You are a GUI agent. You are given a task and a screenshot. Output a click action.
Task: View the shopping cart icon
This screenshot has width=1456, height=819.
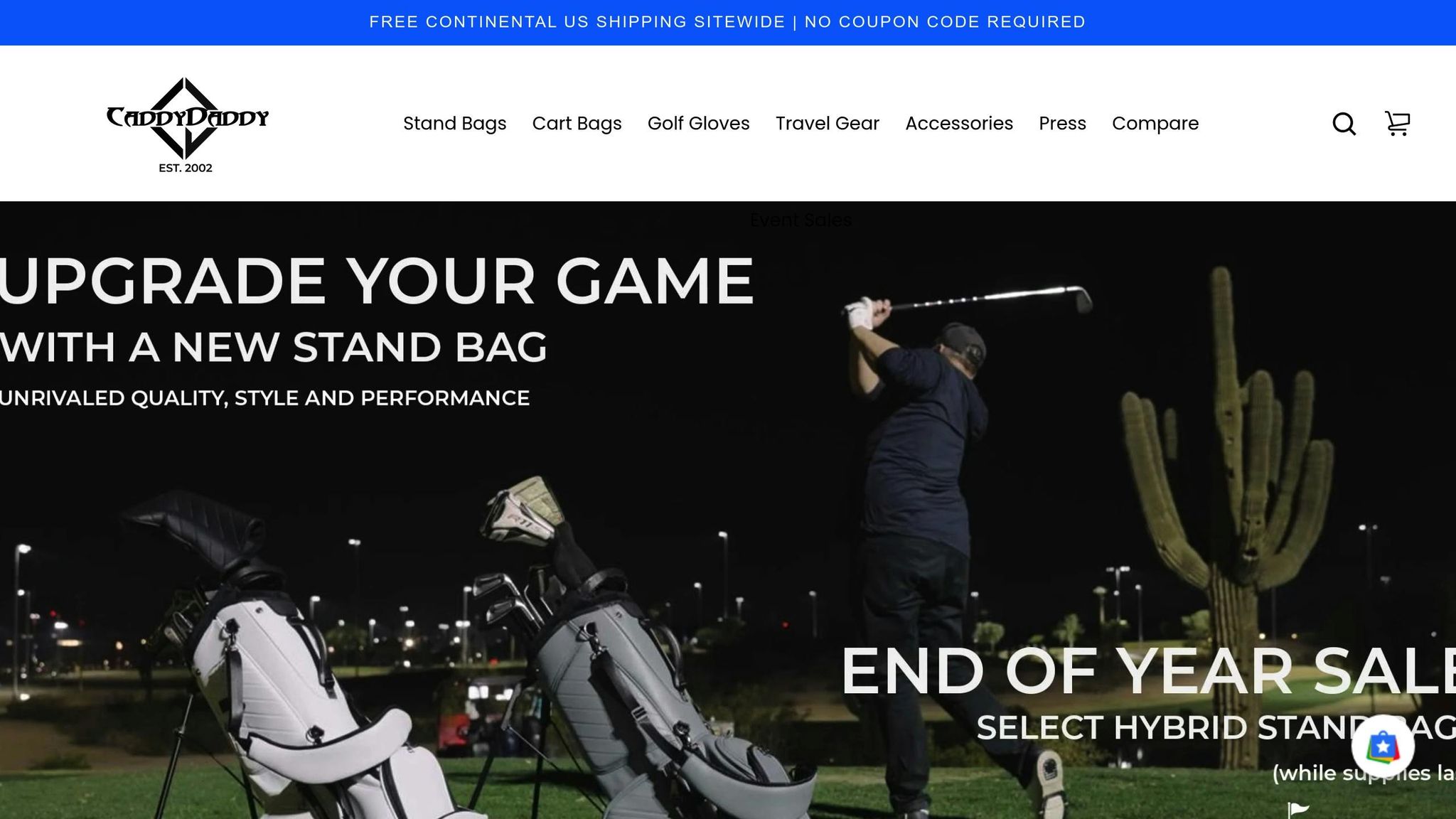coord(1397,124)
